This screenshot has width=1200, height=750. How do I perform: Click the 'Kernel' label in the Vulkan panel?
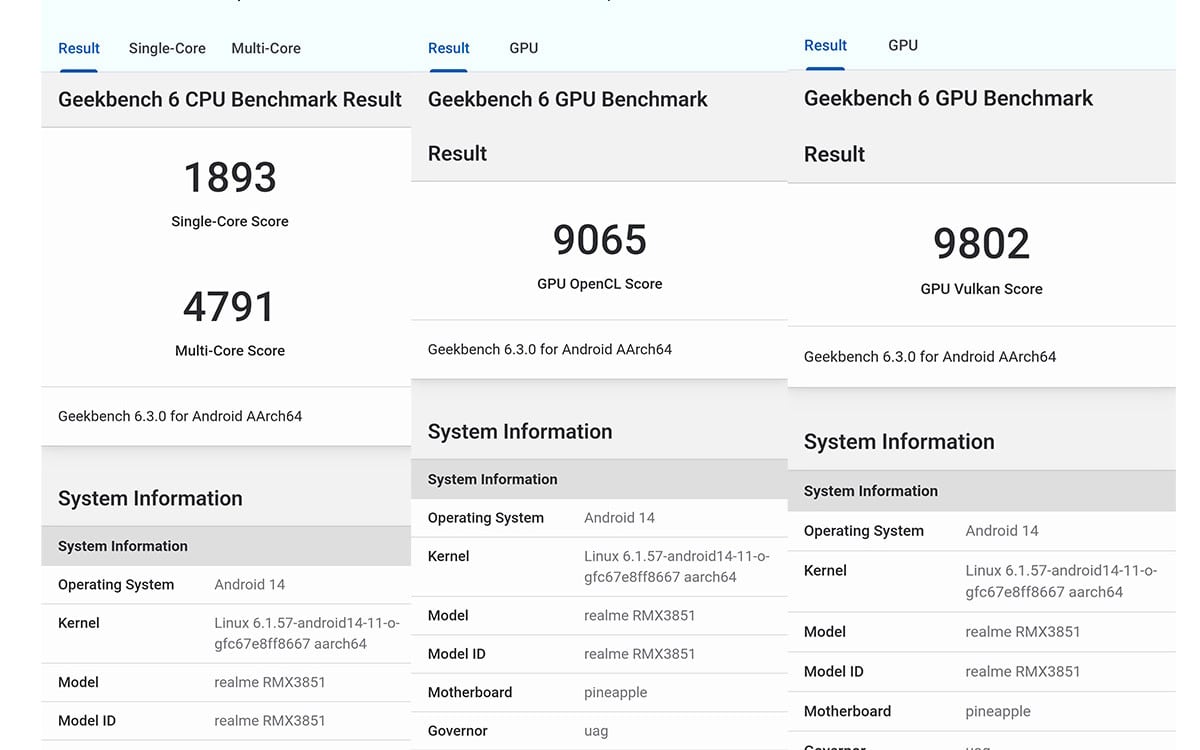click(x=825, y=571)
